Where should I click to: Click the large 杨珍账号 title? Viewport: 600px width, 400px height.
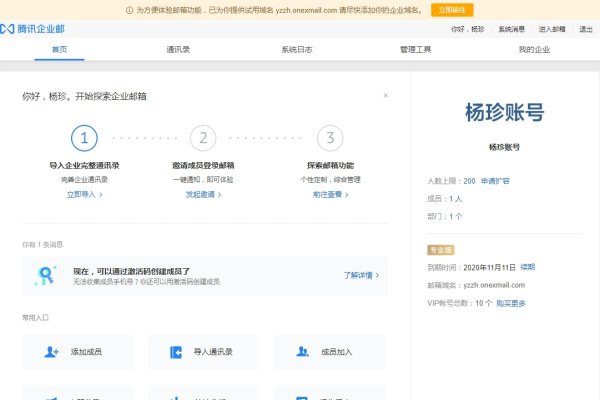505,112
